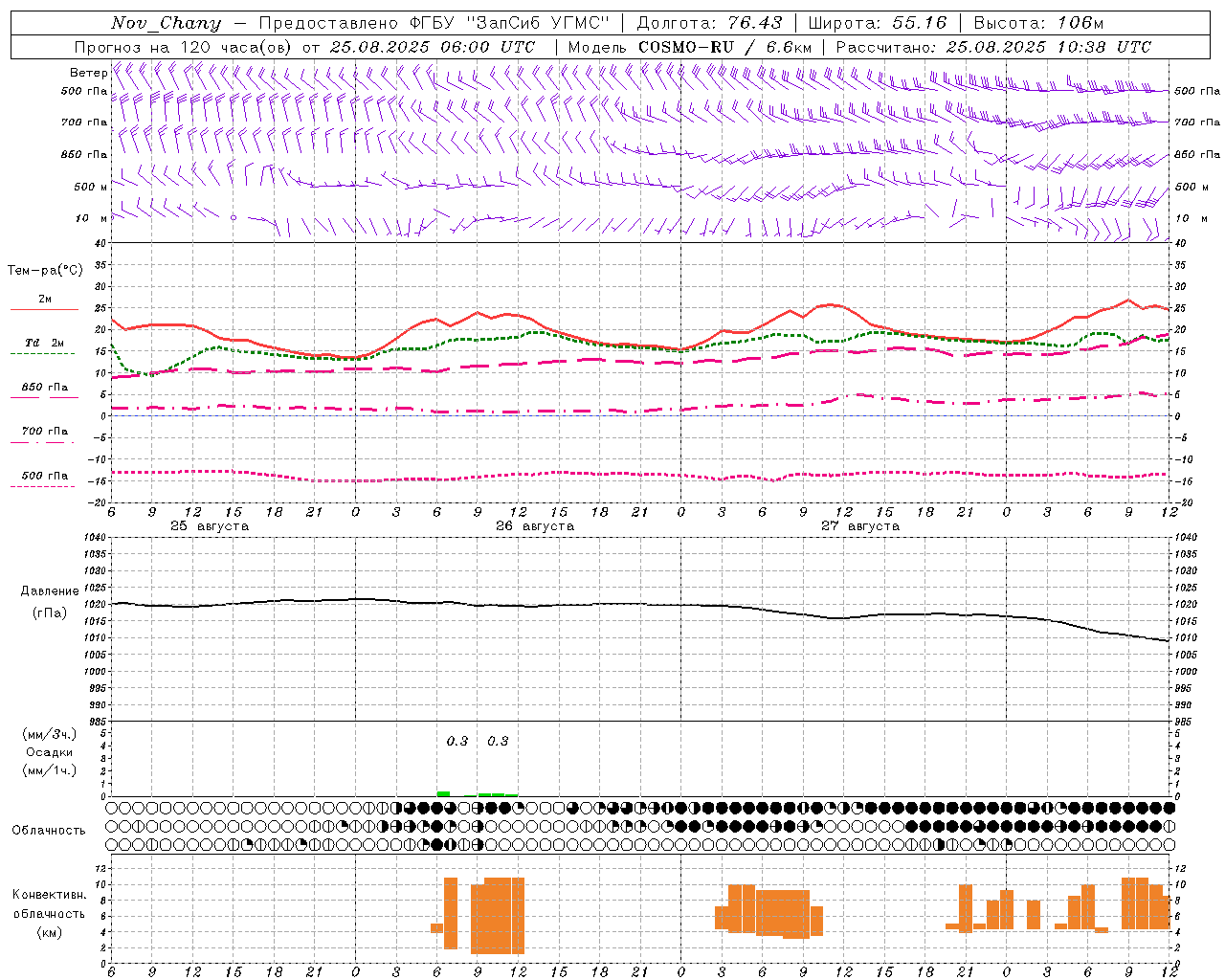Select the Давление chart label

coord(50,591)
